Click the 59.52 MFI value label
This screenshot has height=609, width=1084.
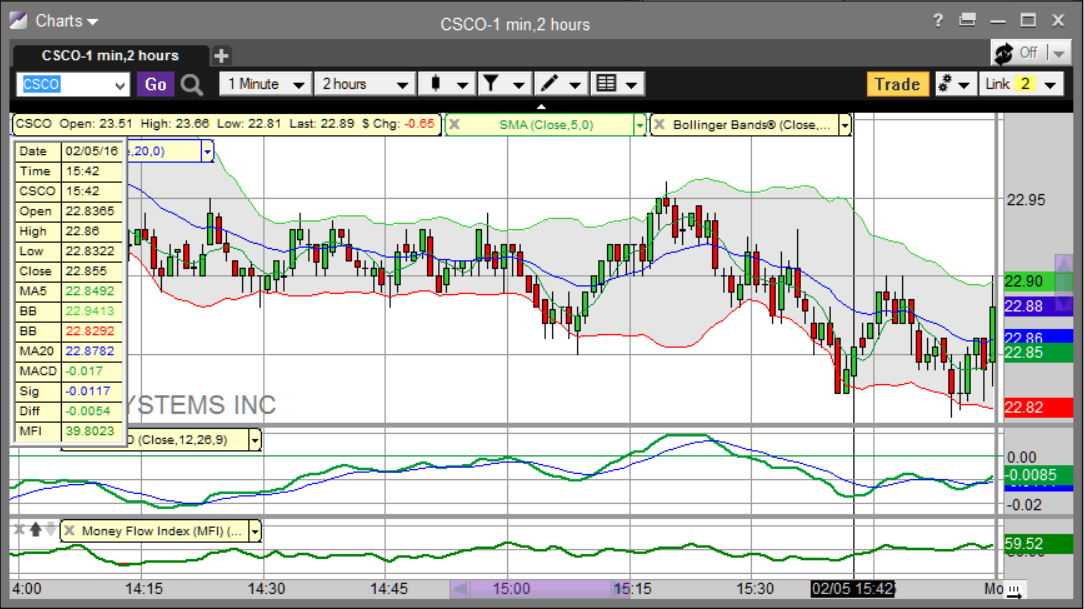[1038, 544]
